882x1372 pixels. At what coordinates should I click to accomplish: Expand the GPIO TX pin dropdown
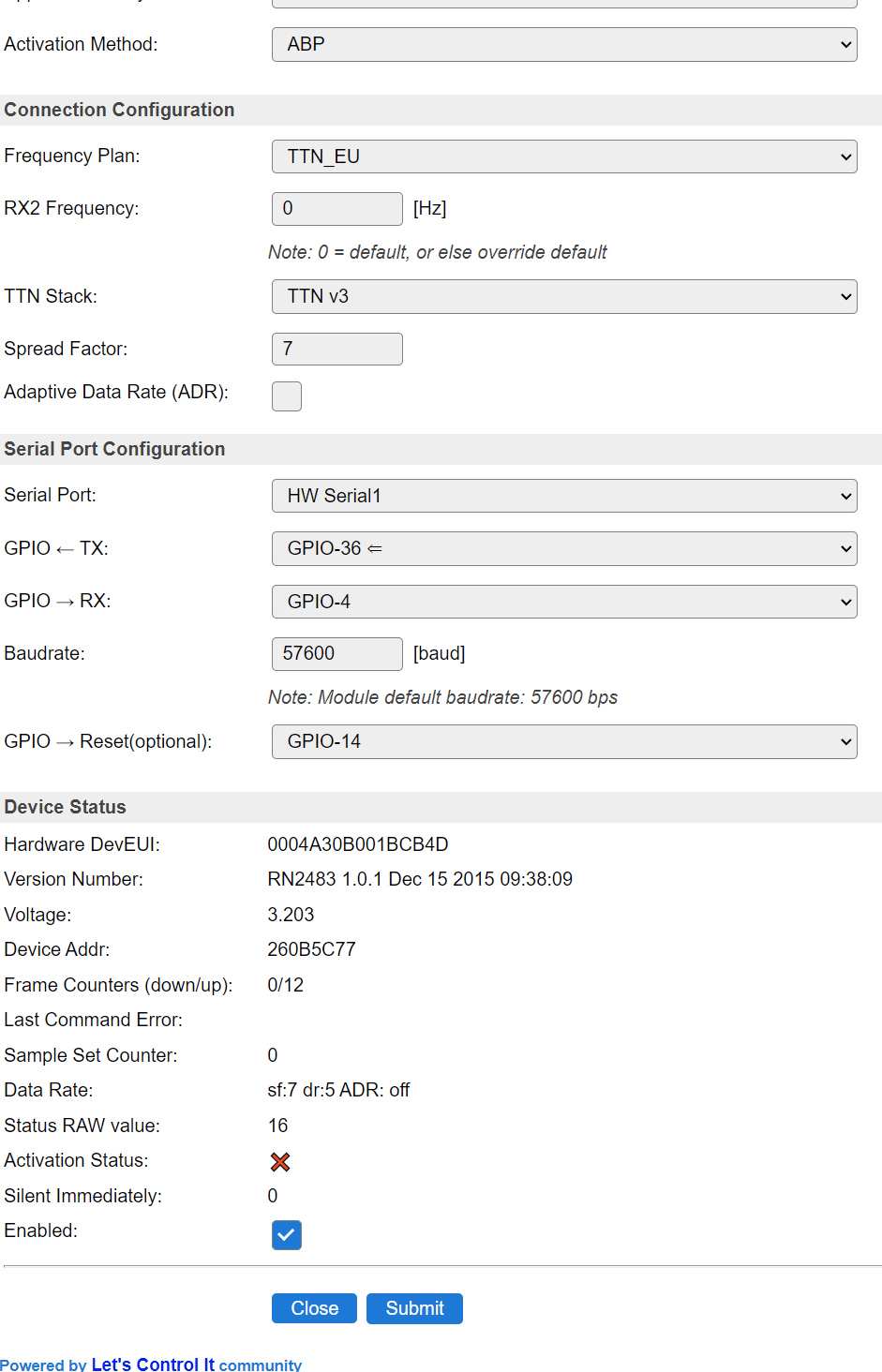[563, 548]
